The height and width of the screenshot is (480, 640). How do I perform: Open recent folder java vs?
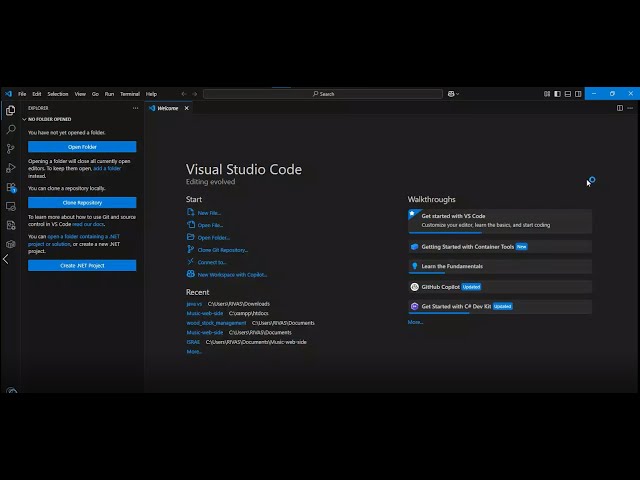[x=194, y=304]
